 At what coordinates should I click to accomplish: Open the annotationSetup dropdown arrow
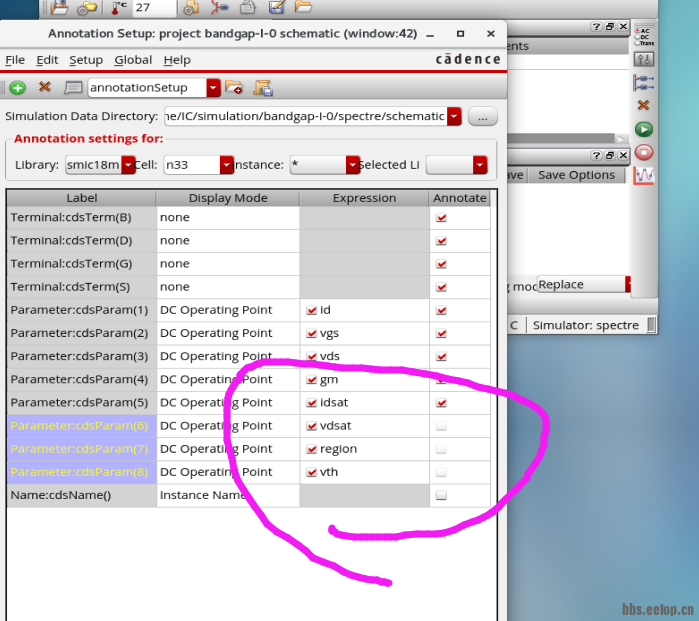tap(214, 88)
